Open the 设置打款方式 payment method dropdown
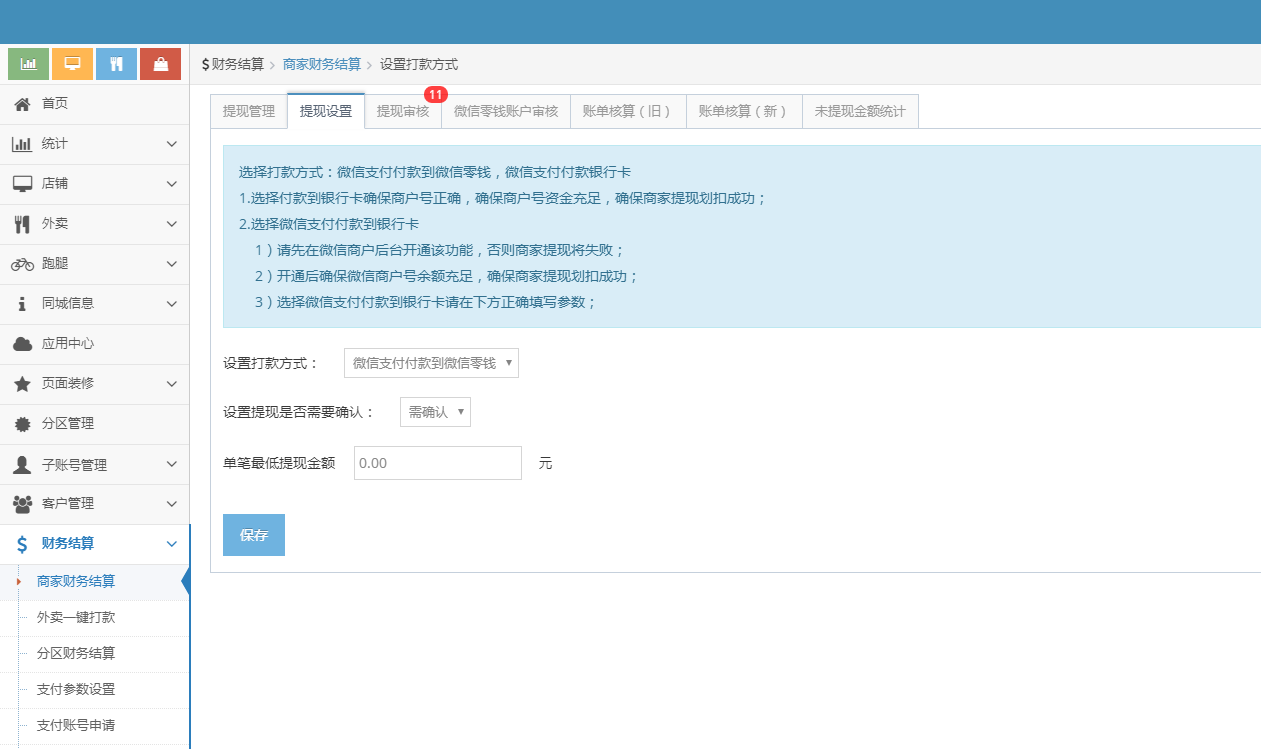The height and width of the screenshot is (749, 1261). [430, 363]
